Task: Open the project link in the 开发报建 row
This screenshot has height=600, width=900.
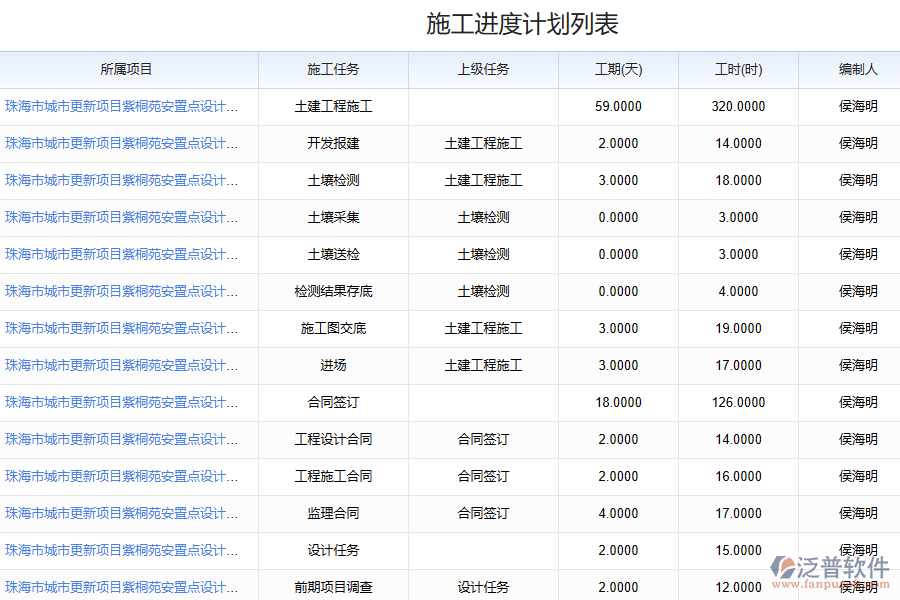Action: [121, 144]
